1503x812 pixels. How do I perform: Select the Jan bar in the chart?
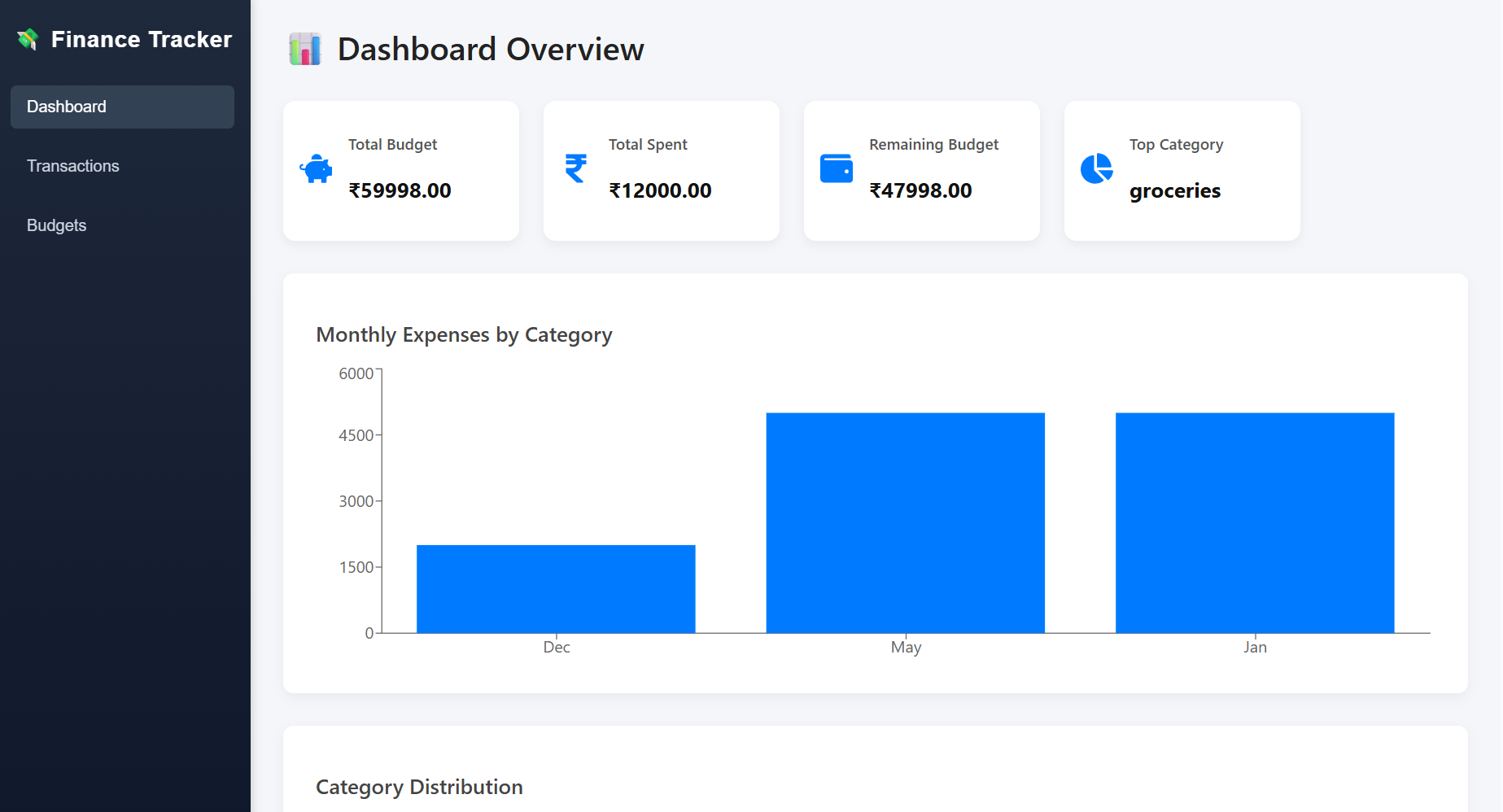click(x=1255, y=523)
